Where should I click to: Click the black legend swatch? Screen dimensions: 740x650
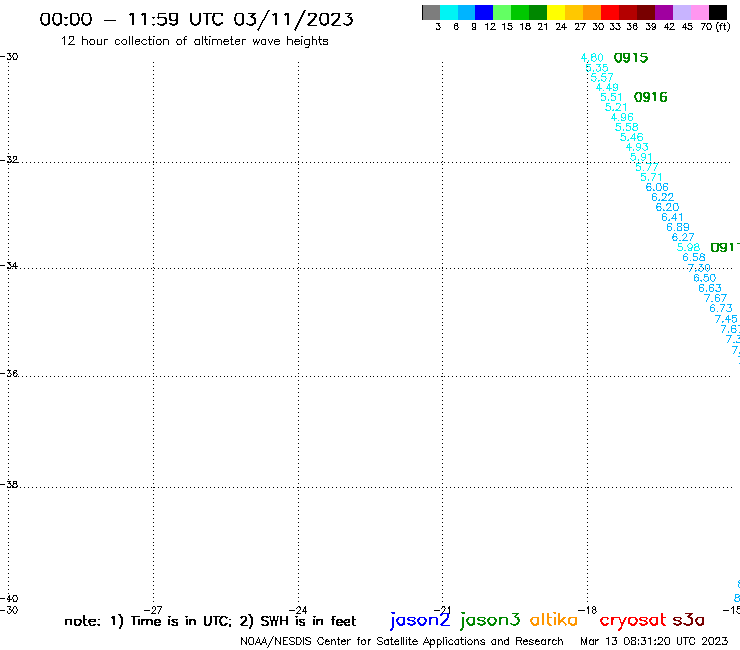[x=717, y=12]
